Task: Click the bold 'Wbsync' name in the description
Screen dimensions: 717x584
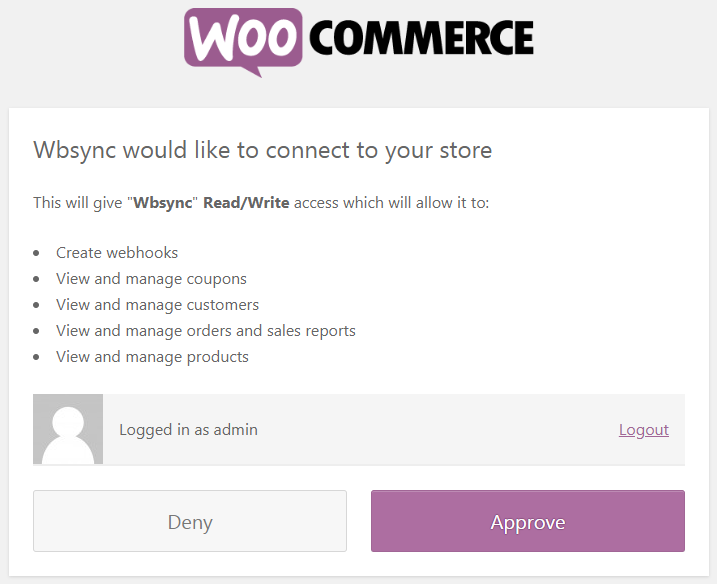Action: [163, 203]
